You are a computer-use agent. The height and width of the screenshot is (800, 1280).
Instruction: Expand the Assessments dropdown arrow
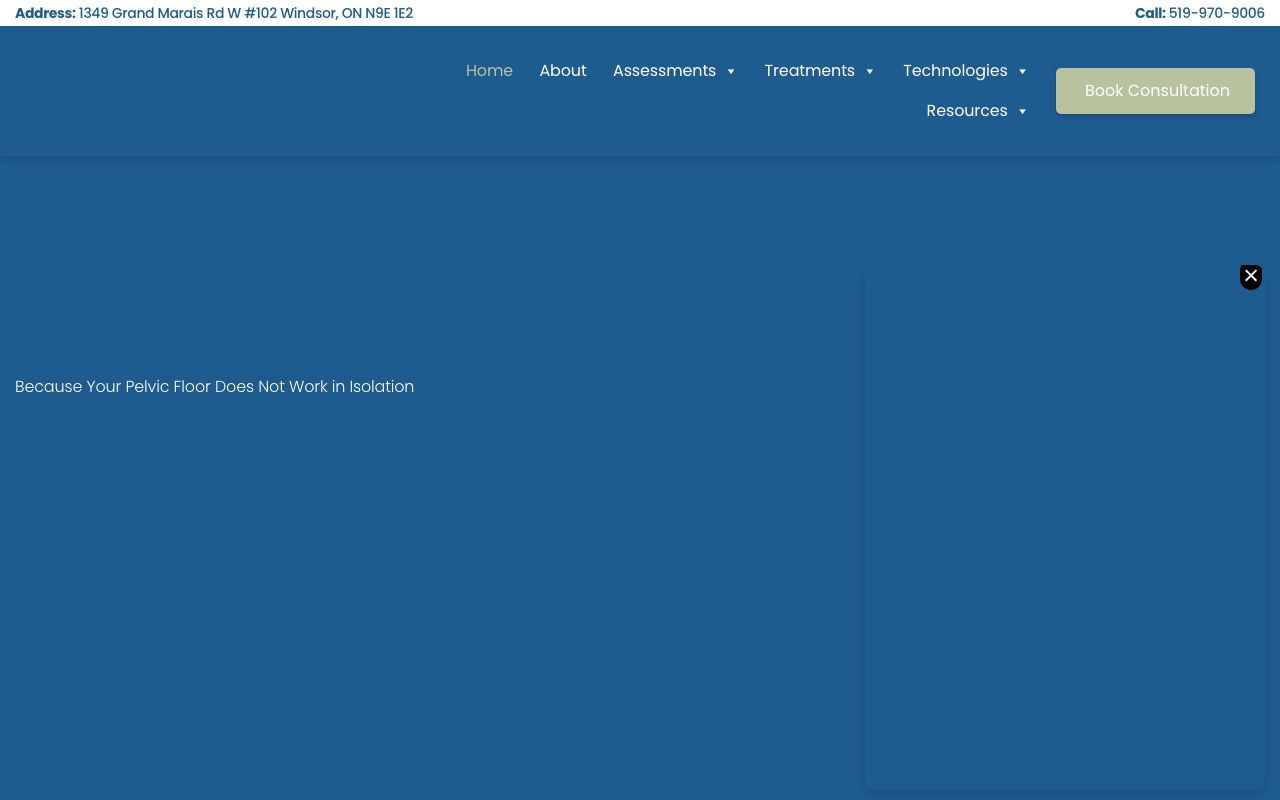731,71
